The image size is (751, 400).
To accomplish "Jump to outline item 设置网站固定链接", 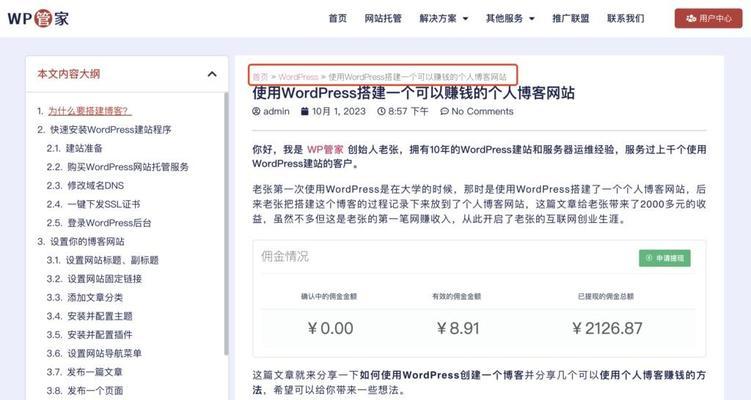I will tap(104, 279).
